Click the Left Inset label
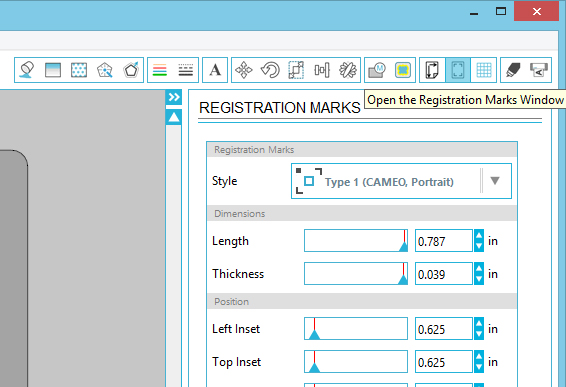 (x=236, y=329)
